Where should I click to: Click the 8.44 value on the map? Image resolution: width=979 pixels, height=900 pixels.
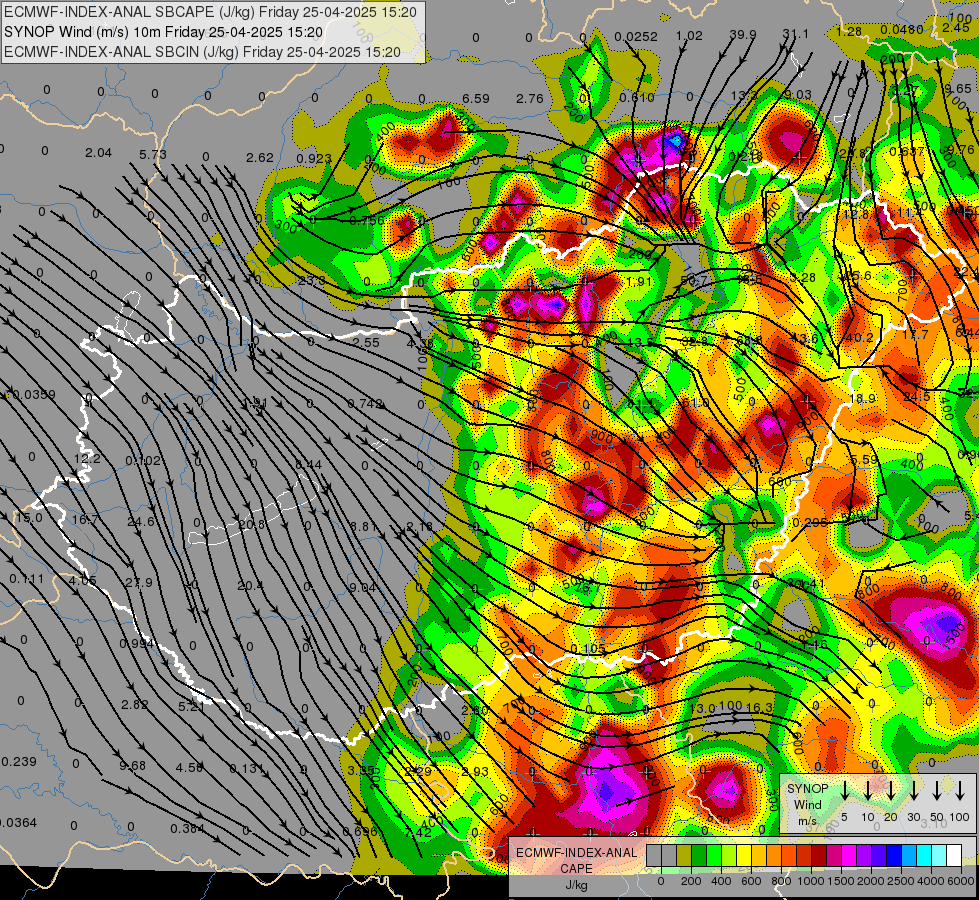pos(308,465)
